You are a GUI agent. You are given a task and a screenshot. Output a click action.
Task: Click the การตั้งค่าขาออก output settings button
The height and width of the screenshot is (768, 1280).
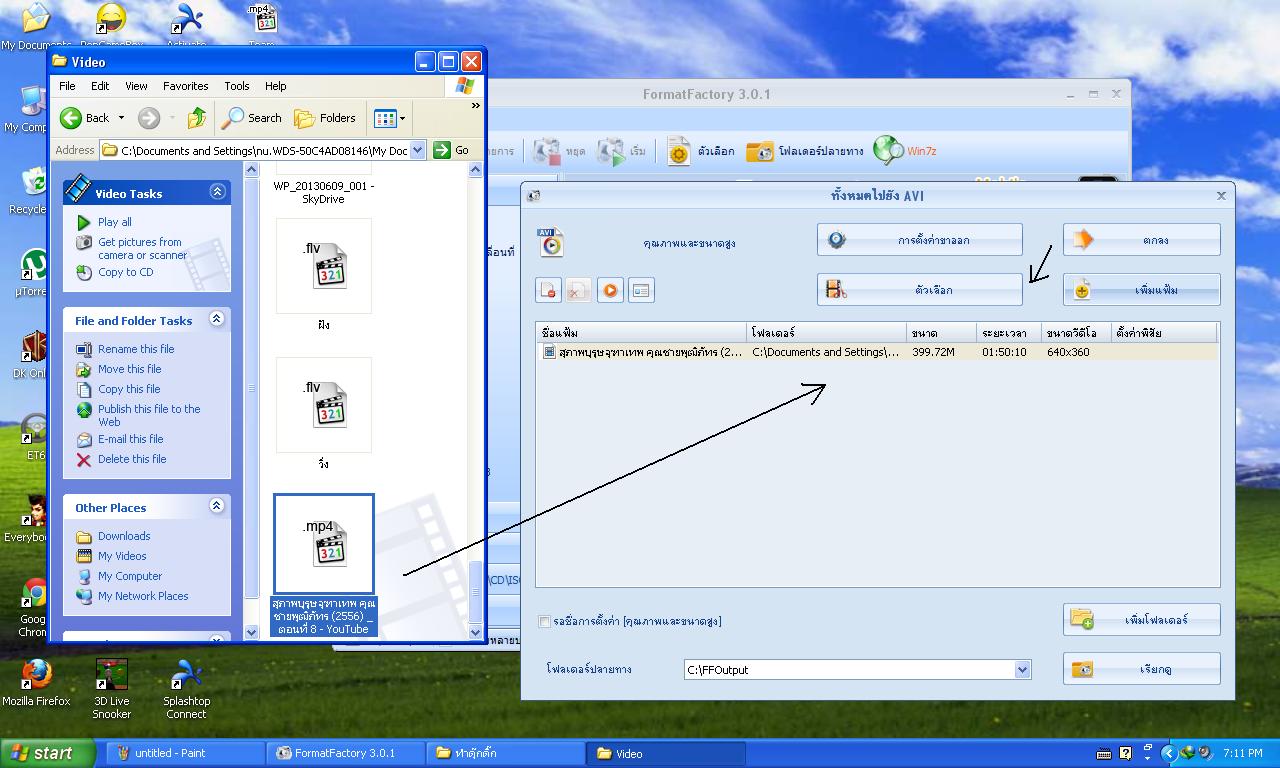[x=919, y=240]
